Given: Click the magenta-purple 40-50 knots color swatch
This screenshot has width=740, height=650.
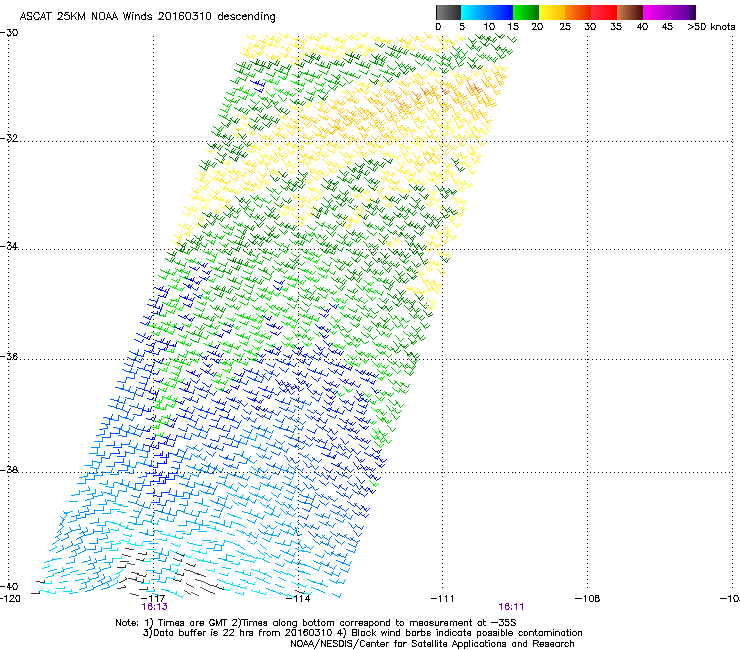Looking at the screenshot, I should pos(669,12).
